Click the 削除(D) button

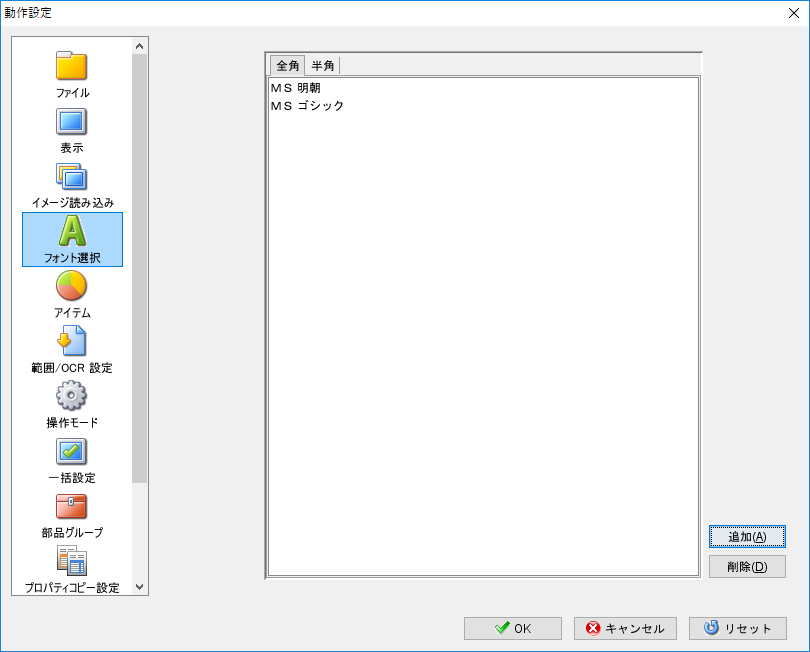pyautogui.click(x=747, y=567)
